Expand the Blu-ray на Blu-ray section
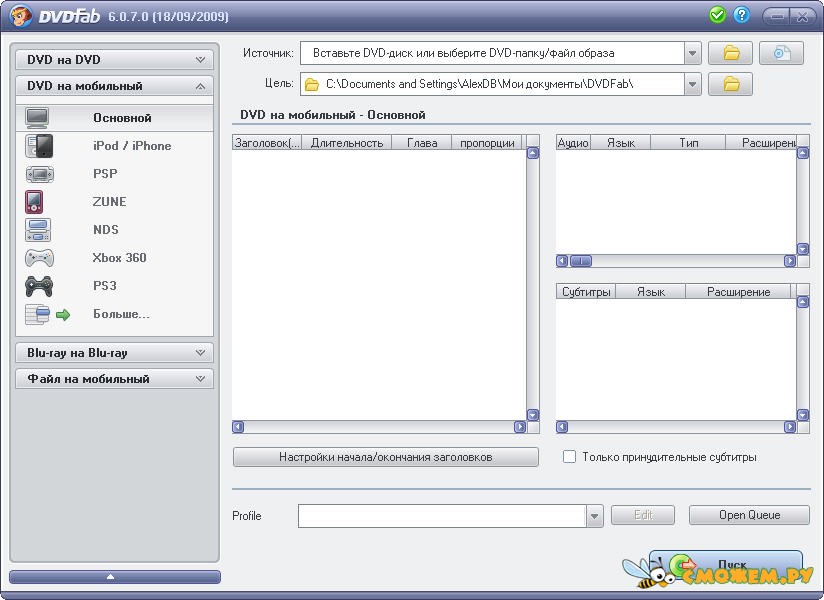Image resolution: width=824 pixels, height=600 pixels. tap(115, 353)
